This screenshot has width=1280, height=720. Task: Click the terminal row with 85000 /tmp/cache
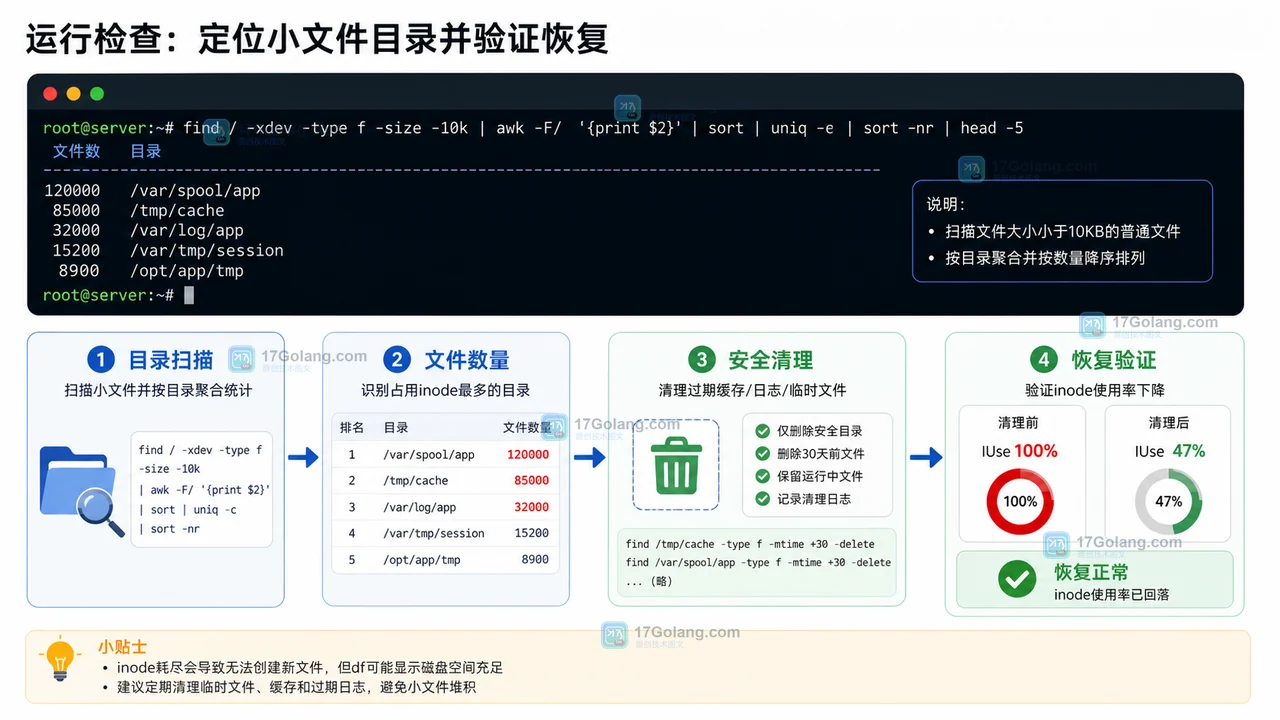138,210
